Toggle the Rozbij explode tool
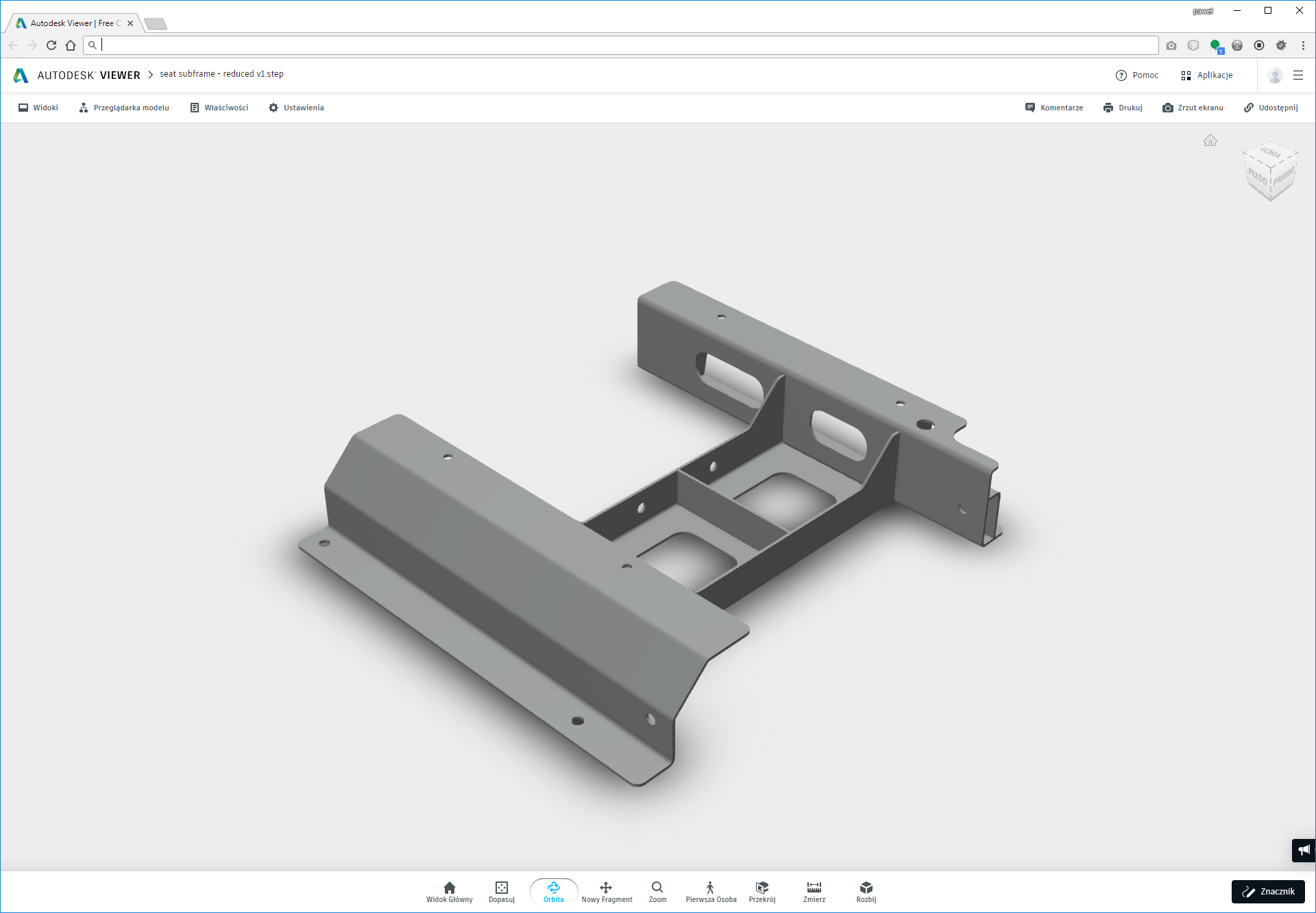 click(x=866, y=891)
